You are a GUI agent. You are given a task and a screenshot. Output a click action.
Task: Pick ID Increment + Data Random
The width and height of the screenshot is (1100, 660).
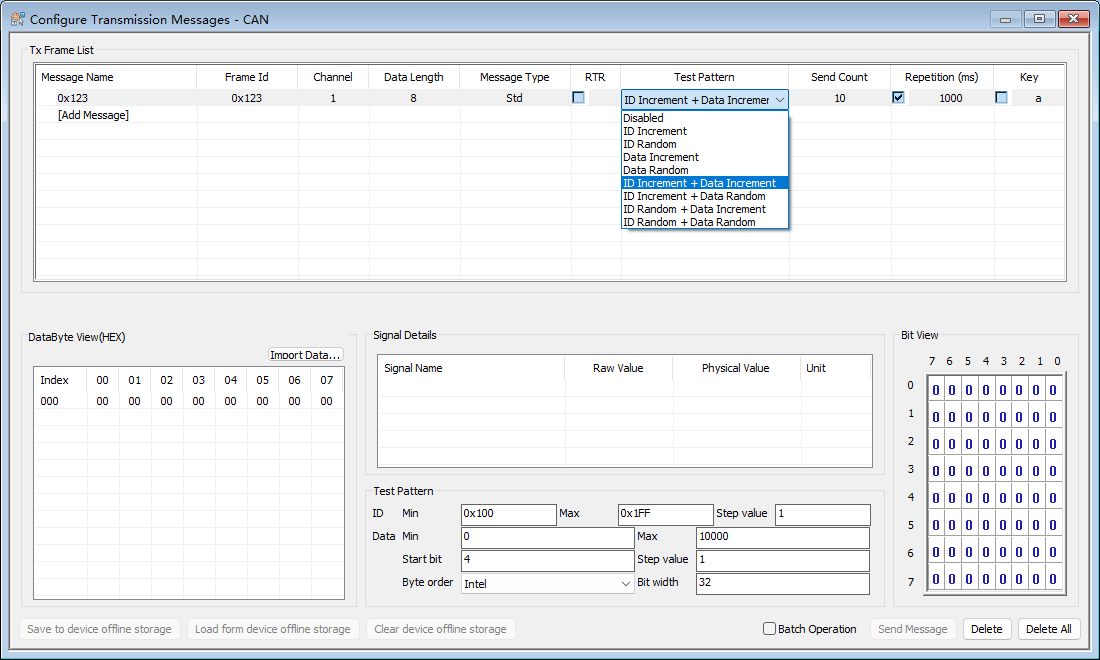coord(705,196)
